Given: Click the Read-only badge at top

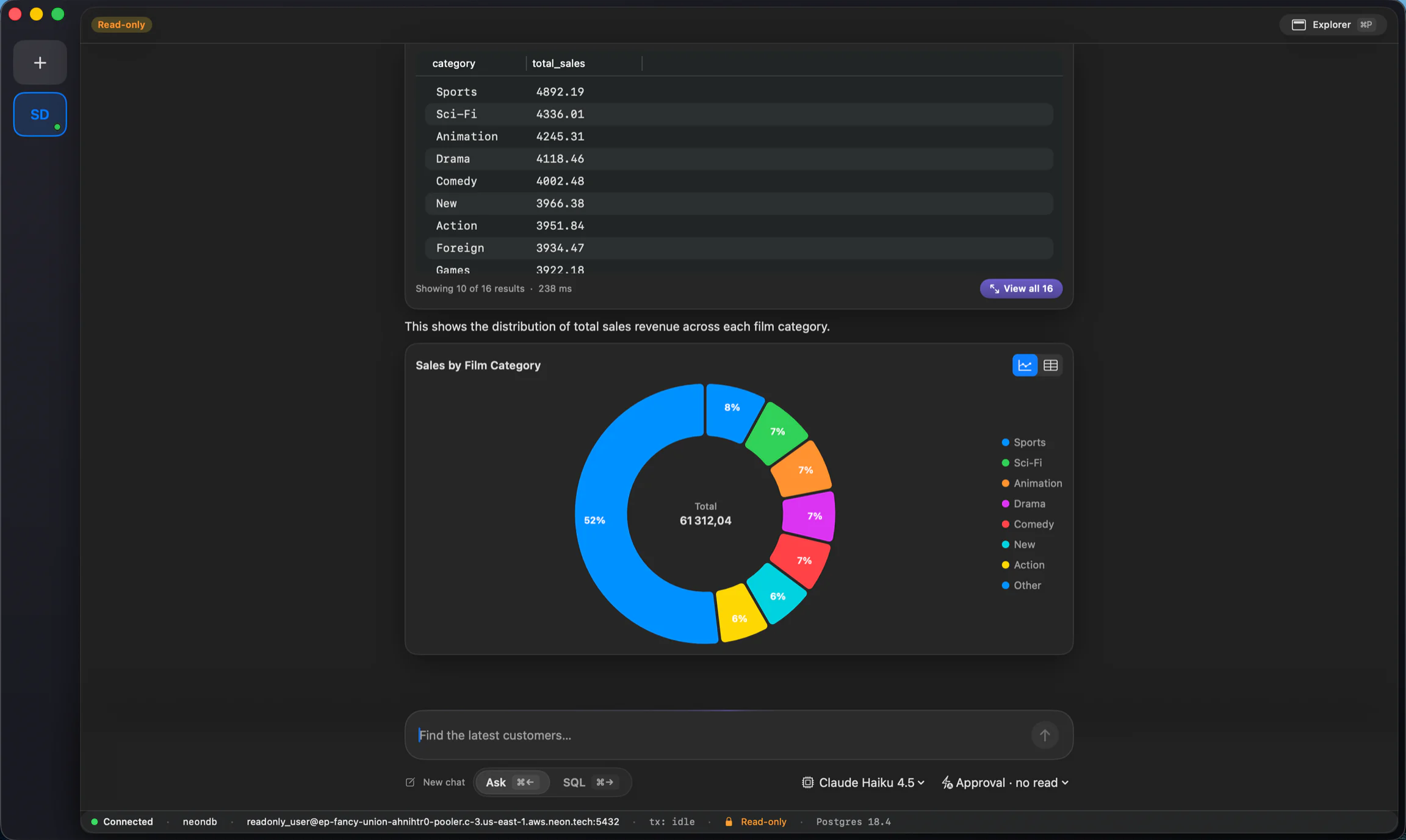Looking at the screenshot, I should tap(121, 24).
